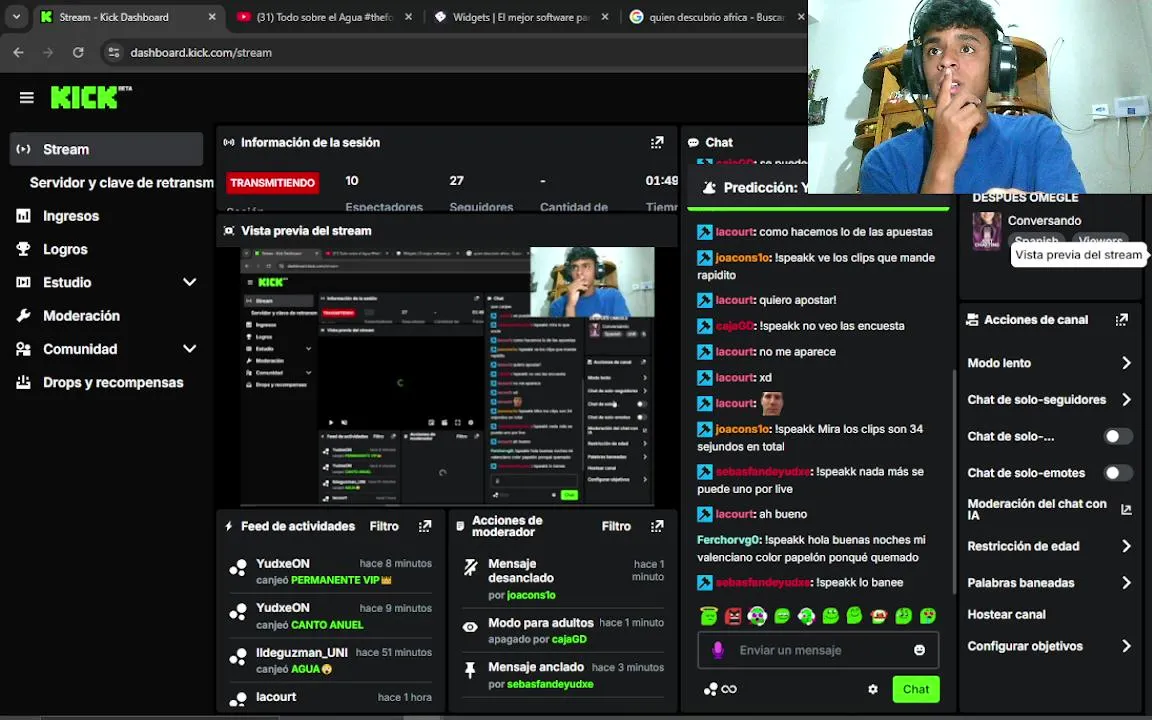The image size is (1152, 720).
Task: Open chat settings gear
Action: [873, 689]
